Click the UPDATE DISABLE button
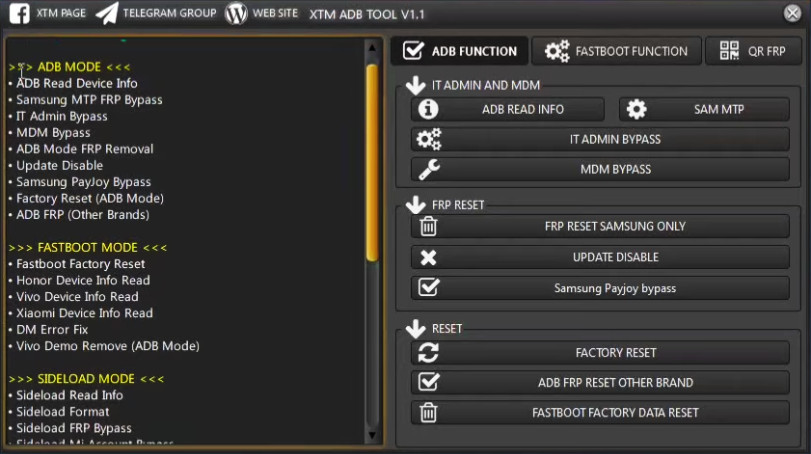Screen dimensions: 811x454 coord(600,257)
